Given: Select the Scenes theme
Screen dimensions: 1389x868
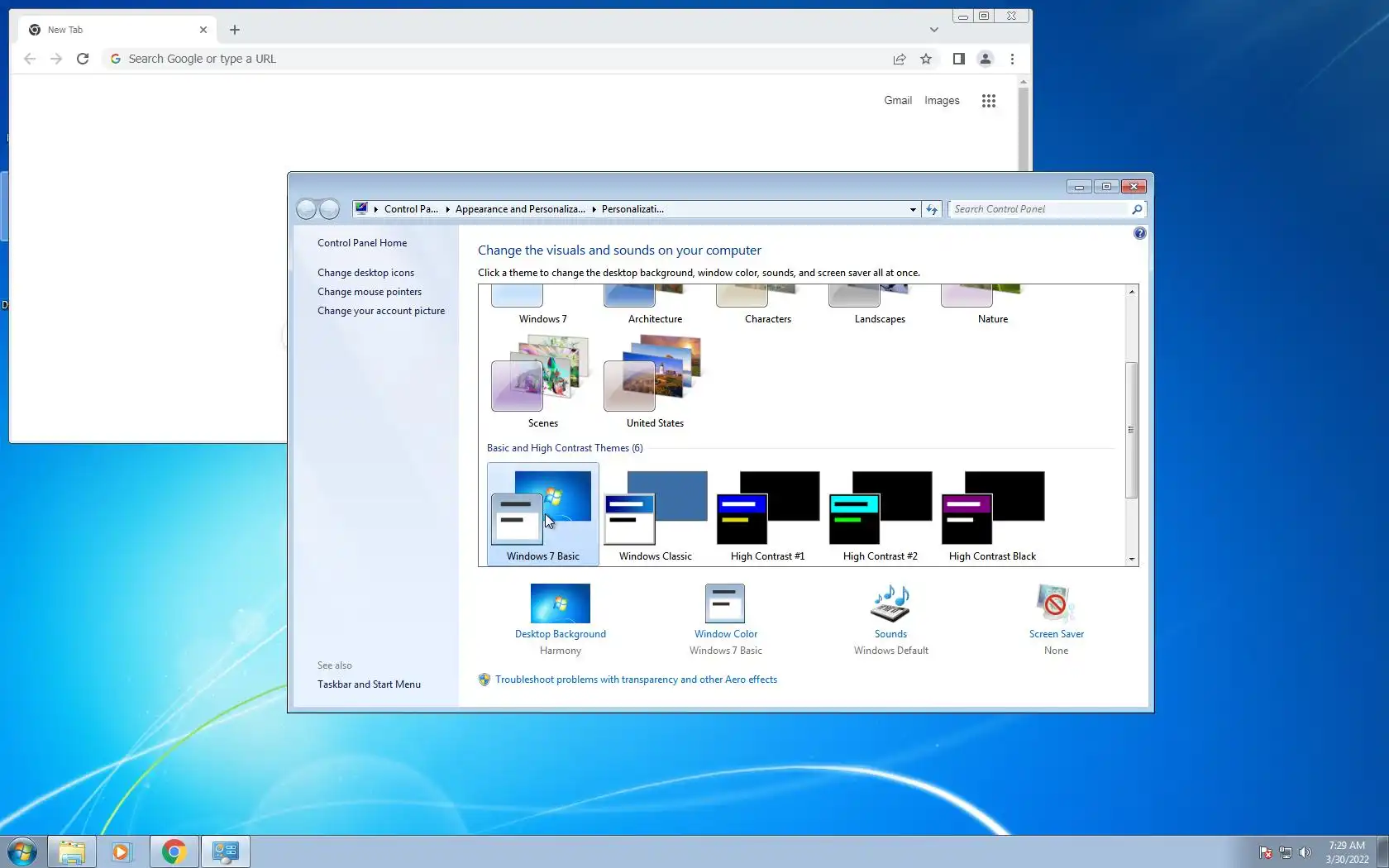Looking at the screenshot, I should tap(542, 381).
